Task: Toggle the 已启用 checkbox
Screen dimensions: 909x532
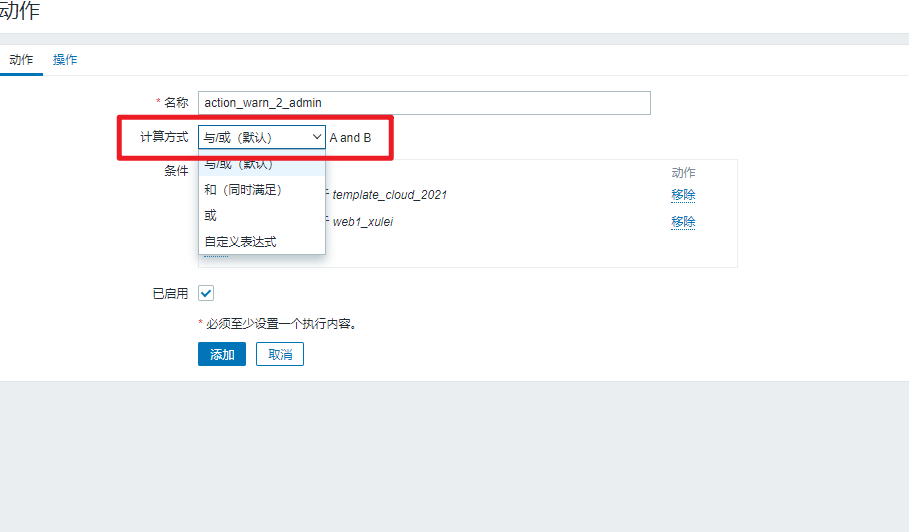Action: point(206,293)
